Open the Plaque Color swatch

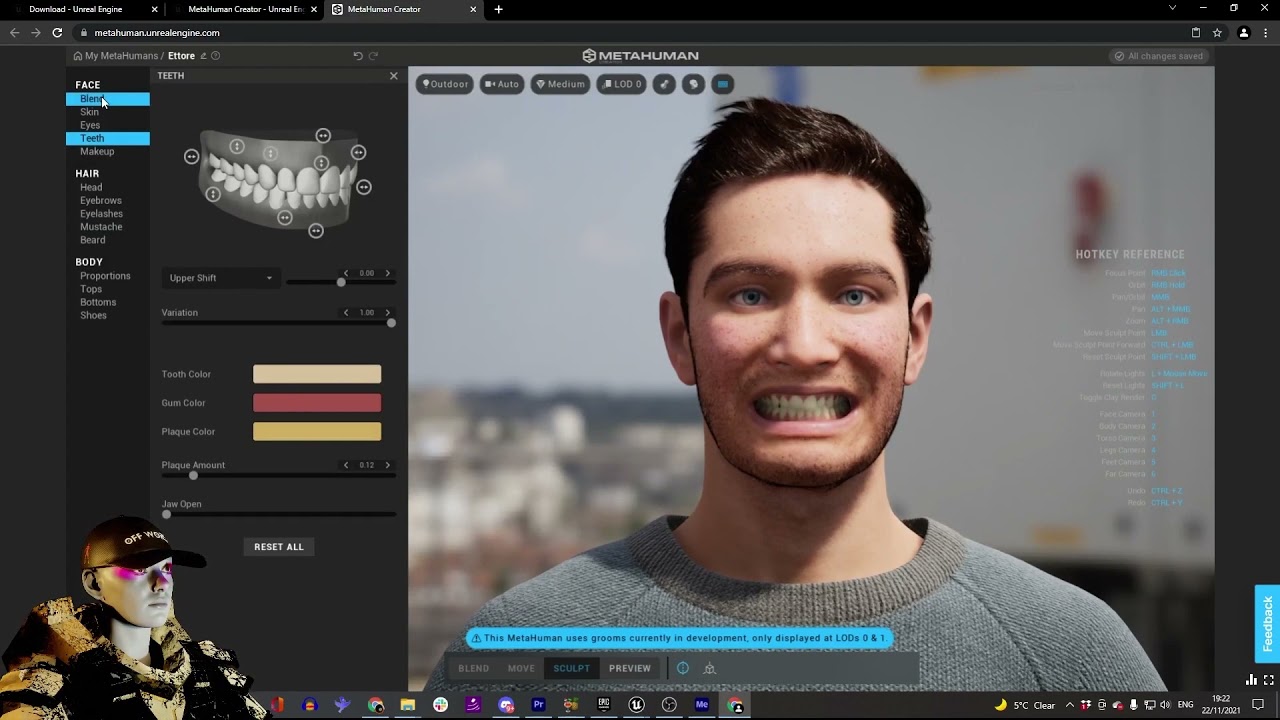coord(317,432)
